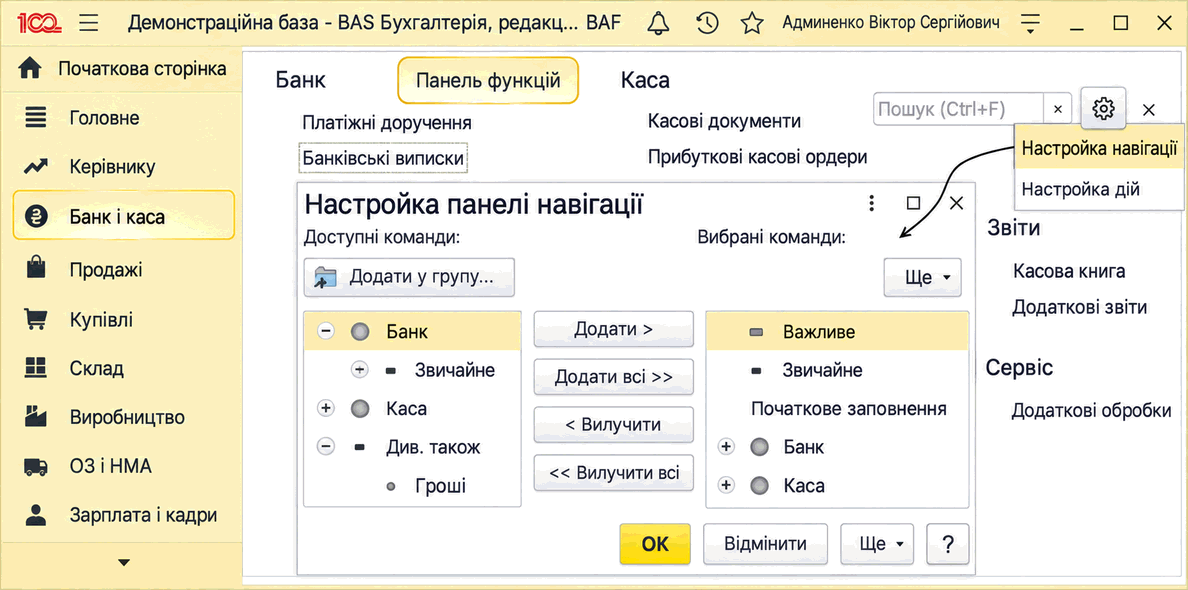This screenshot has height=590, width=1188.
Task: Click the Додати у групу folder icon
Action: pyautogui.click(x=324, y=277)
